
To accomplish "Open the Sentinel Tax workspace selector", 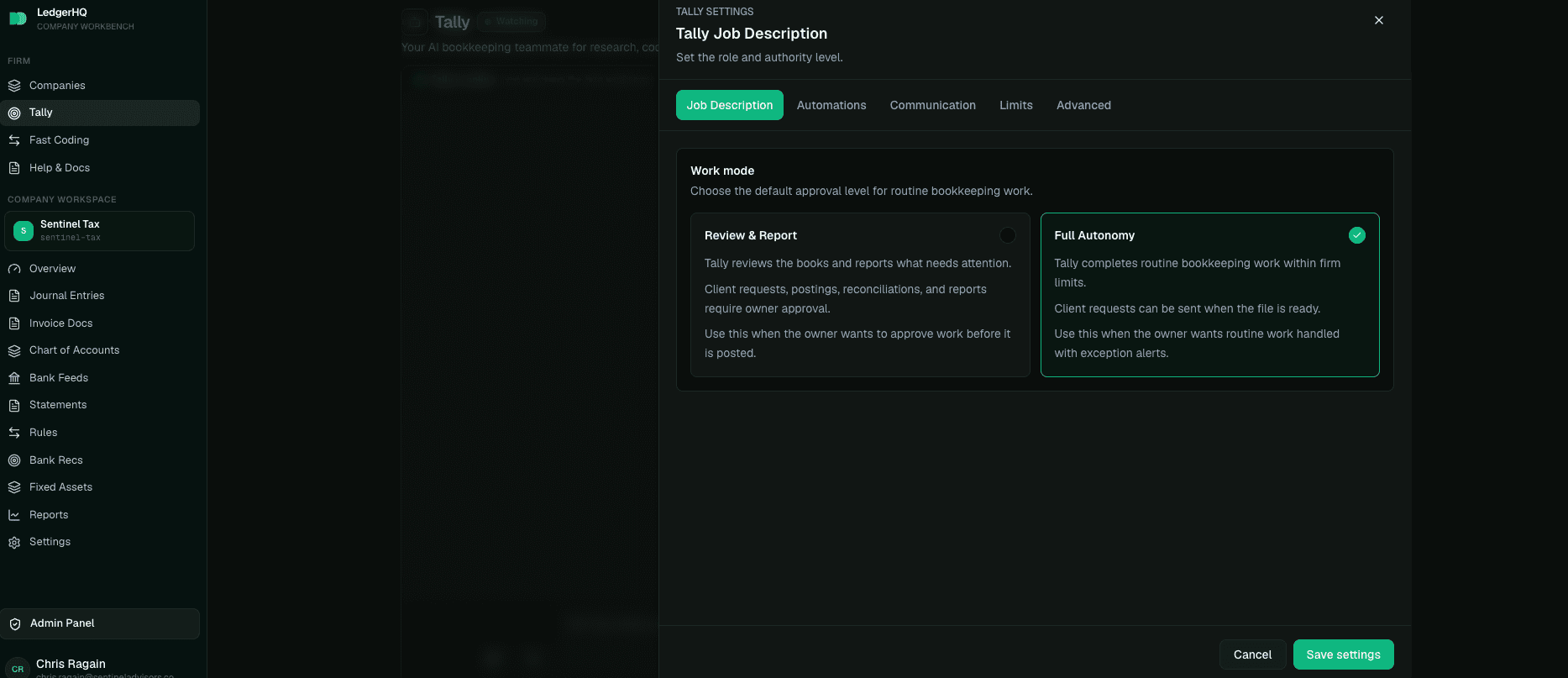I will [x=99, y=231].
